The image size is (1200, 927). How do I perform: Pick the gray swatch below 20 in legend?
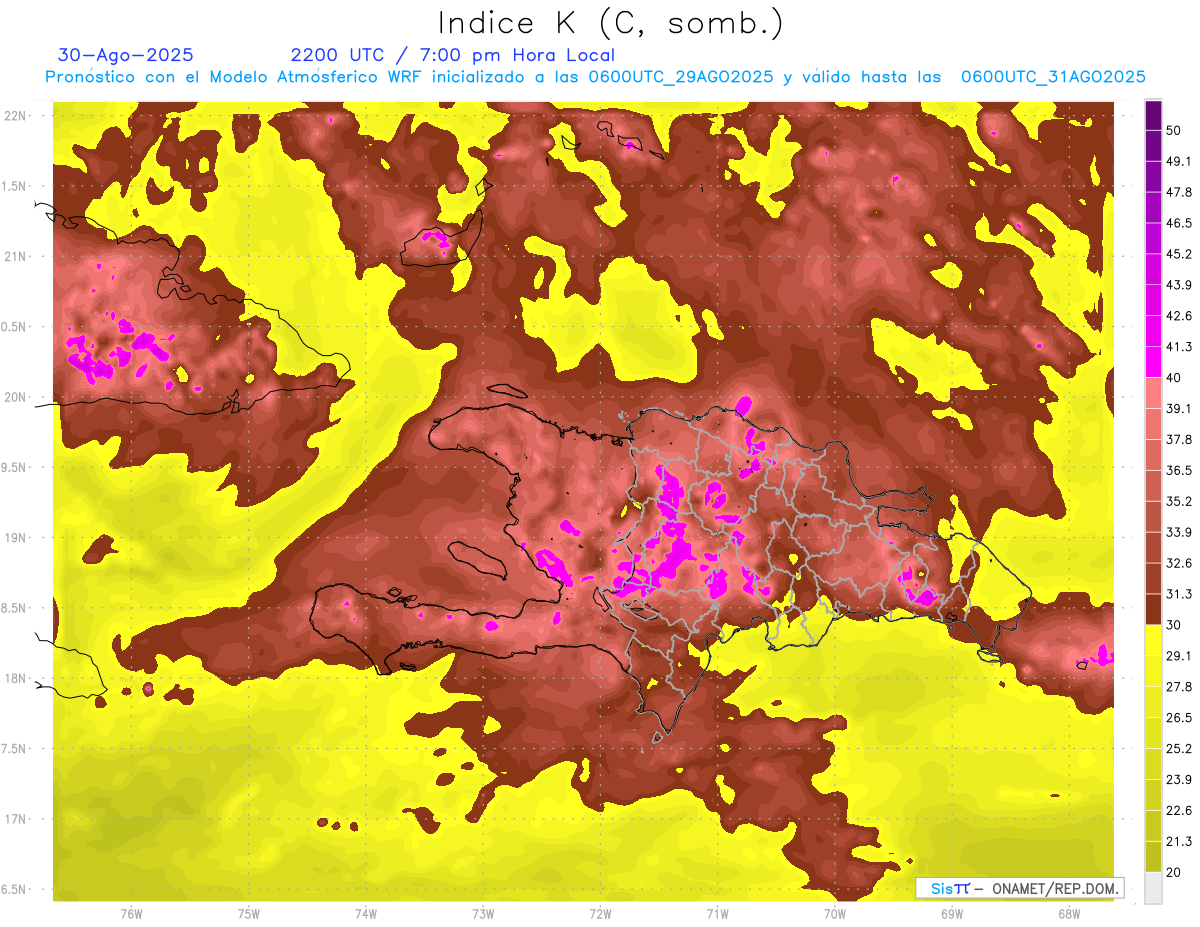pos(1153,887)
